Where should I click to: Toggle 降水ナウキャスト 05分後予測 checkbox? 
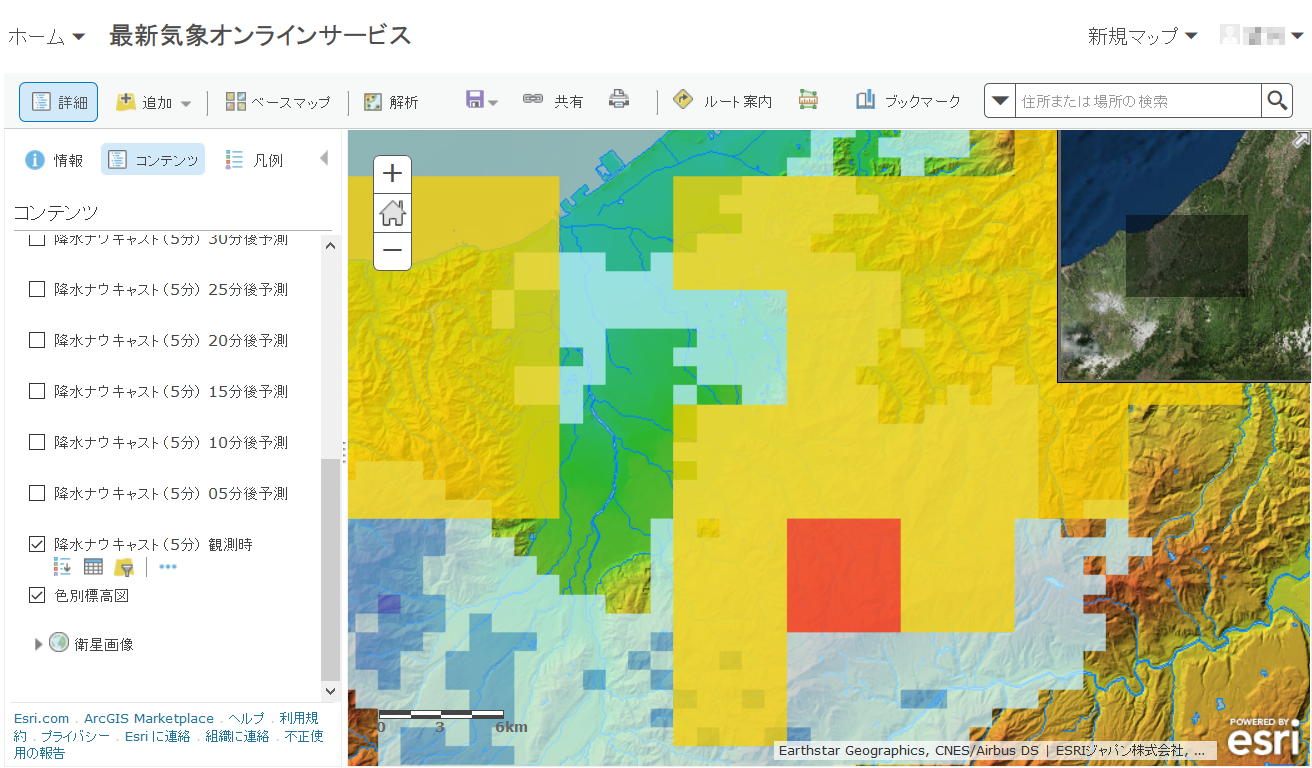37,493
